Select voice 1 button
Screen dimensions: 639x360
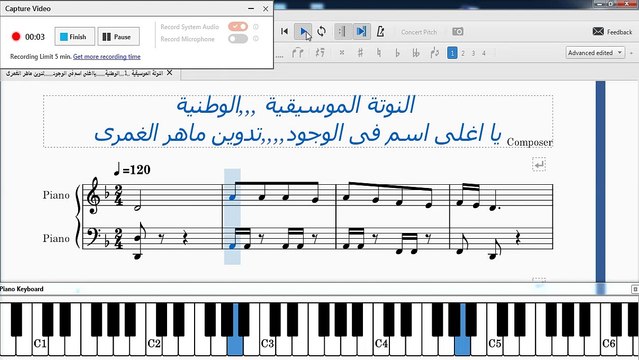tap(452, 53)
